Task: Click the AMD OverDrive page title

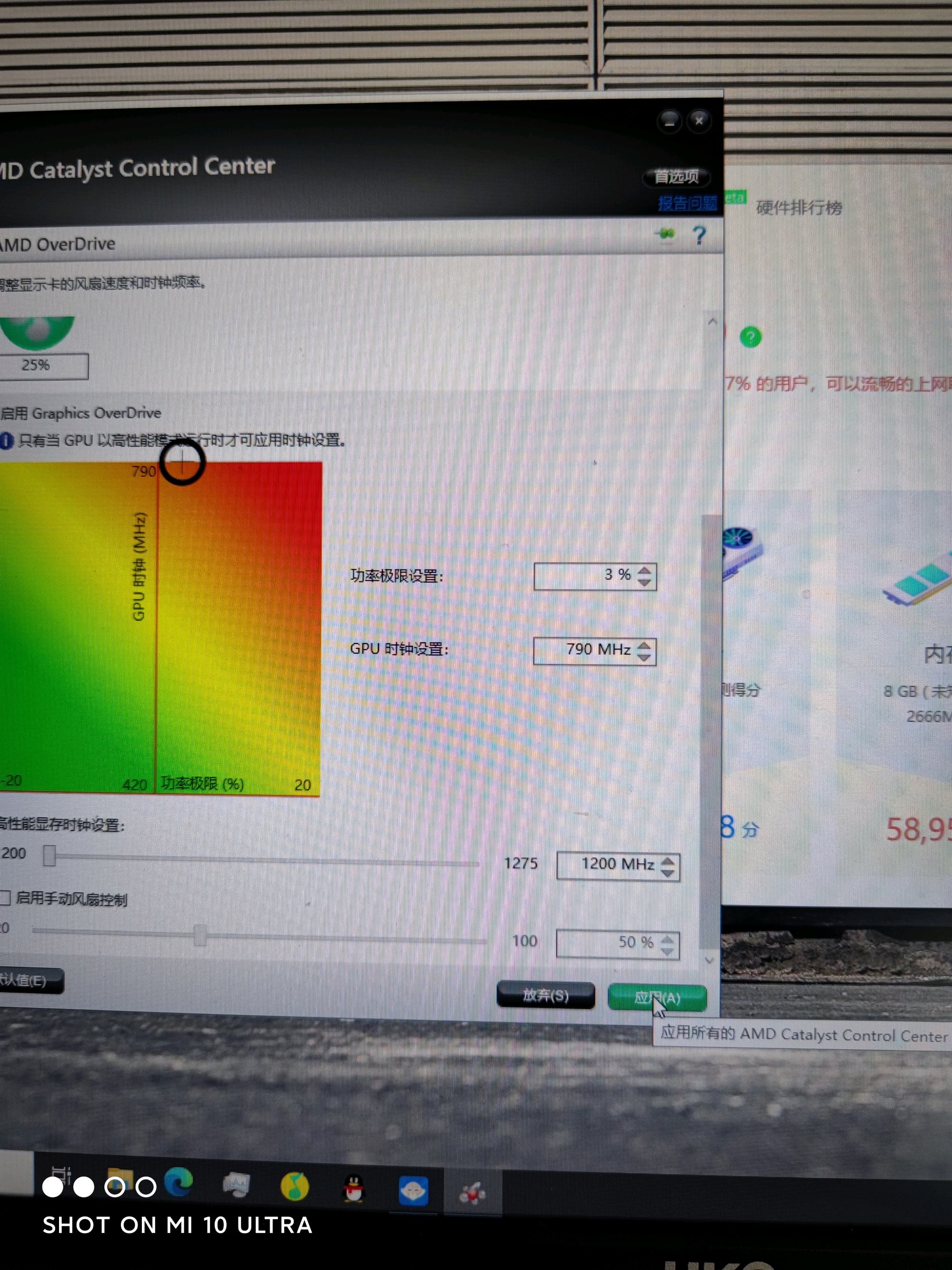Action: (x=58, y=245)
